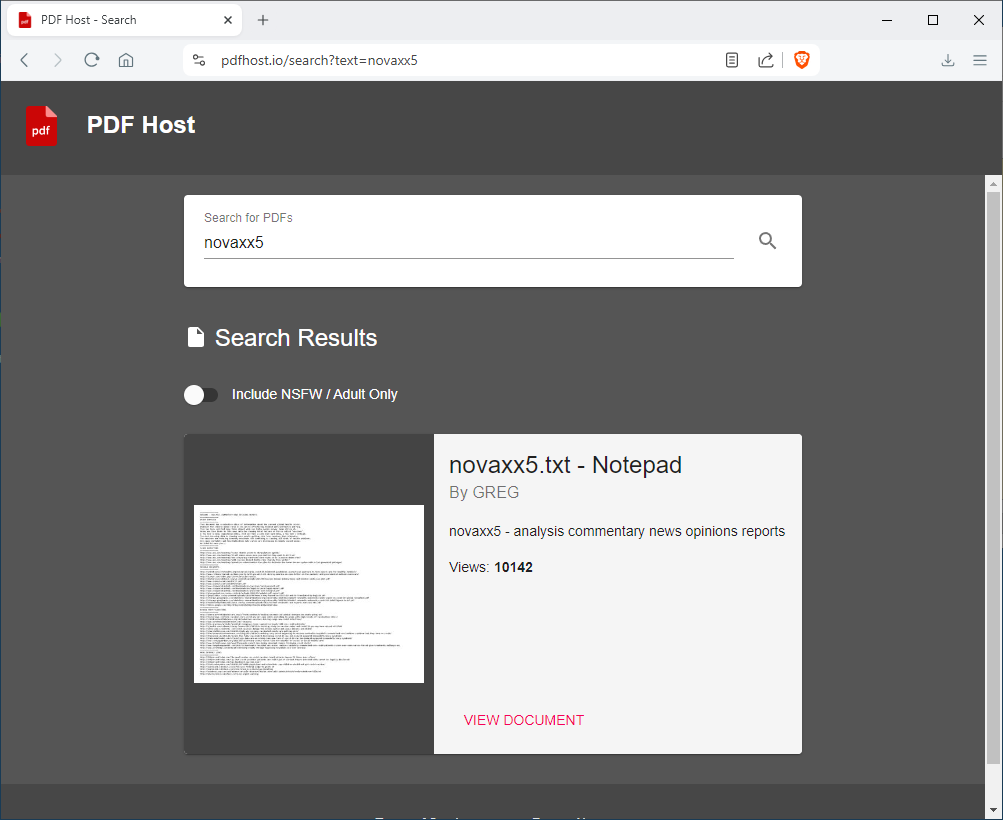Click the scrollbar up arrow
Image resolution: width=1003 pixels, height=820 pixels.
pos(993,184)
